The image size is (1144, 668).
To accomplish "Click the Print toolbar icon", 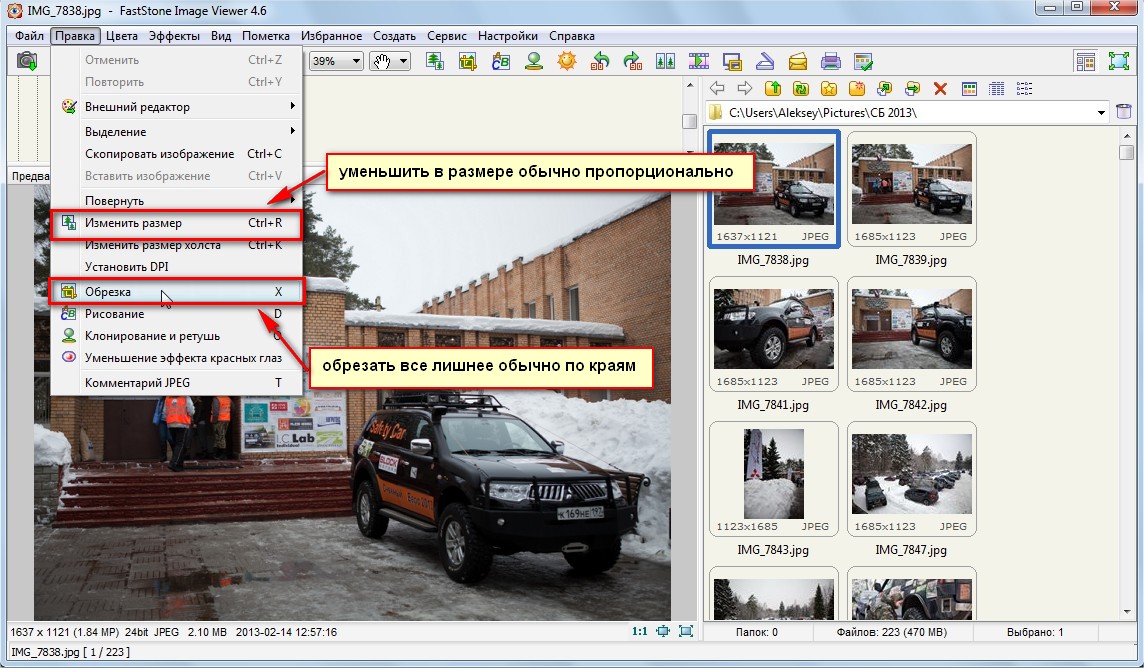I will [x=830, y=62].
